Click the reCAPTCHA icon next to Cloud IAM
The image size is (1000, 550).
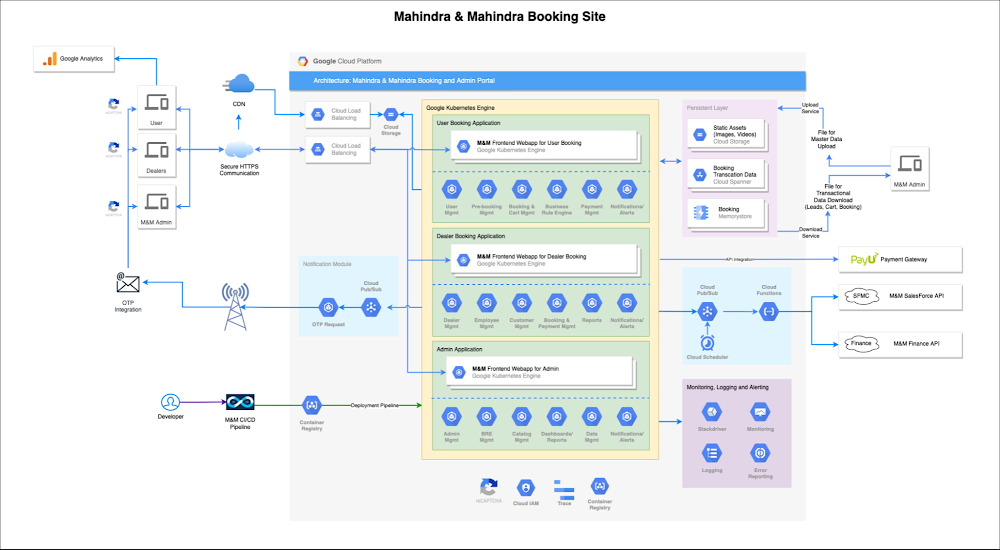click(x=488, y=487)
